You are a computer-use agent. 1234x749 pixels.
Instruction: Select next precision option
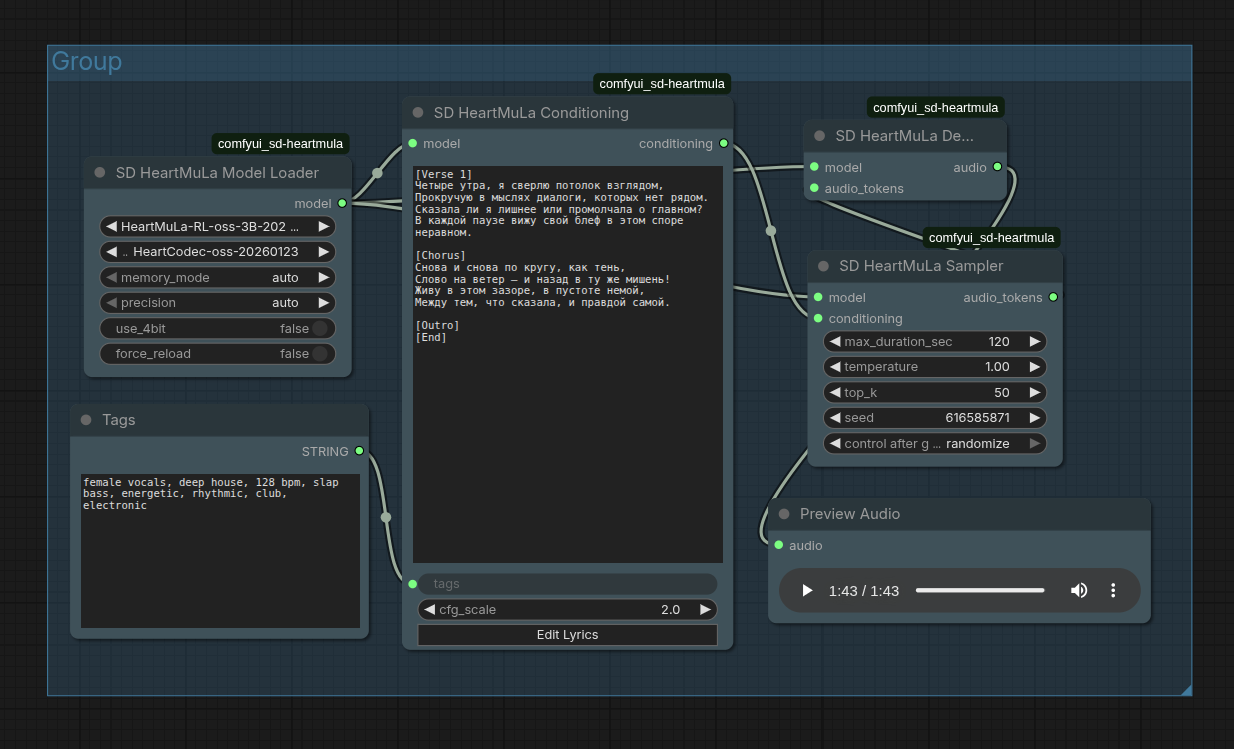[324, 303]
